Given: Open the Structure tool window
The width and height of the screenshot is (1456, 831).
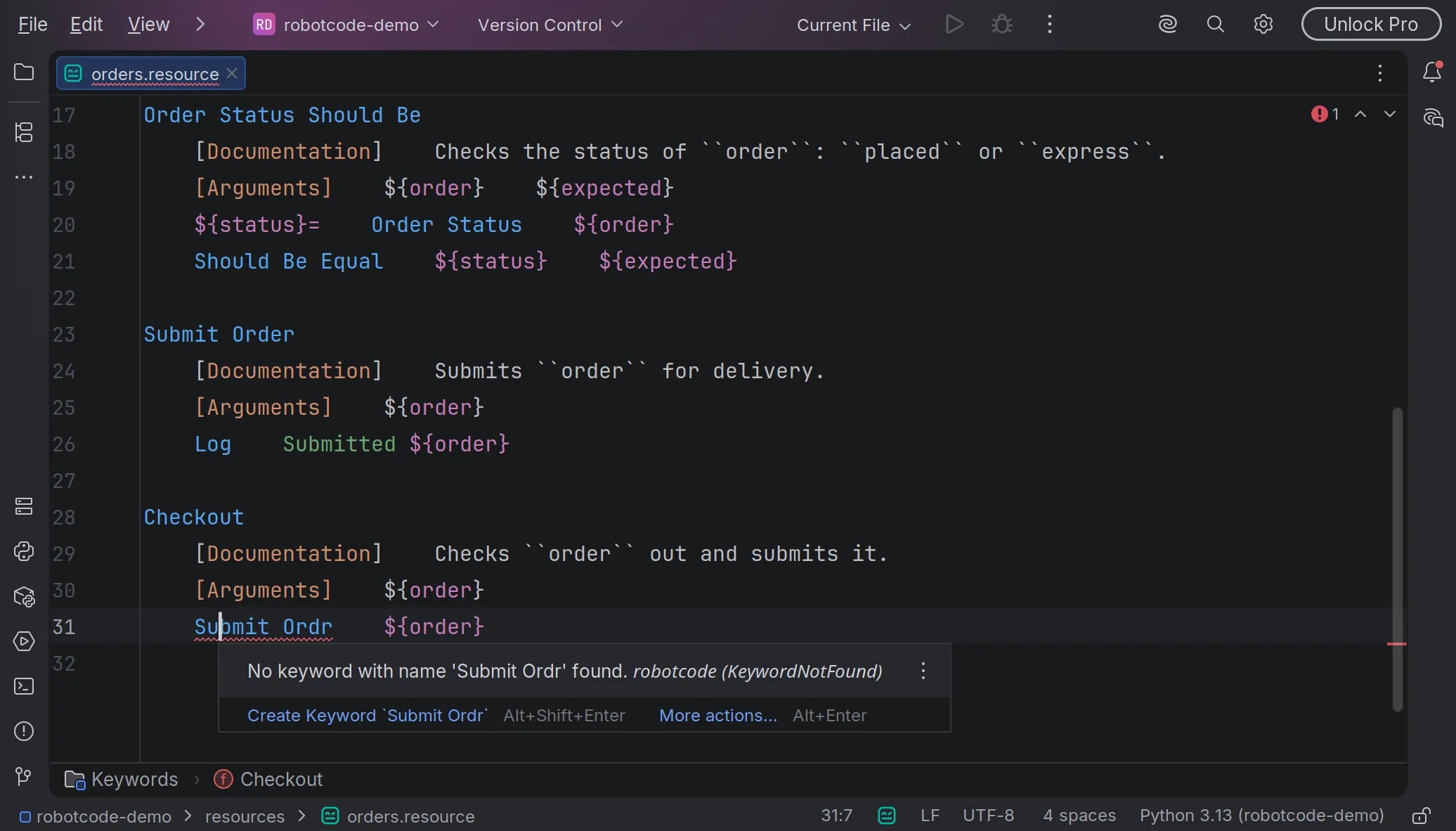Looking at the screenshot, I should (24, 131).
